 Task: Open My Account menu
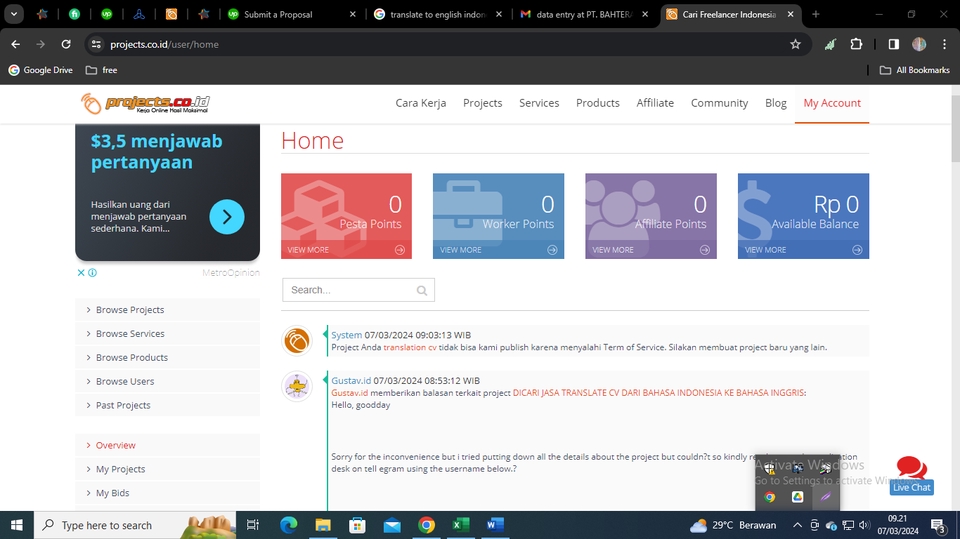(x=832, y=103)
